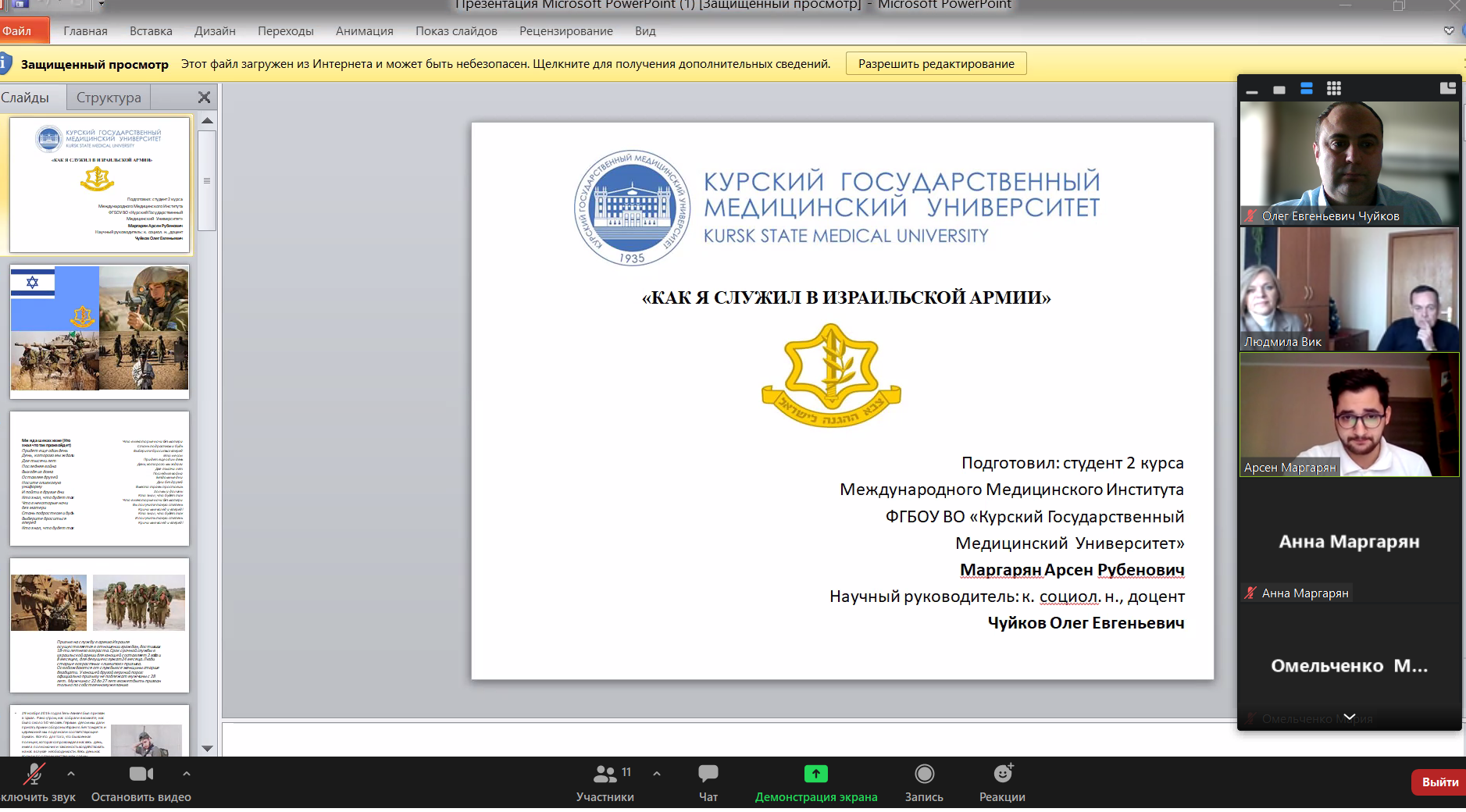
Task: Select slide 2 thumbnail with Israeli flag
Action: tap(100, 331)
